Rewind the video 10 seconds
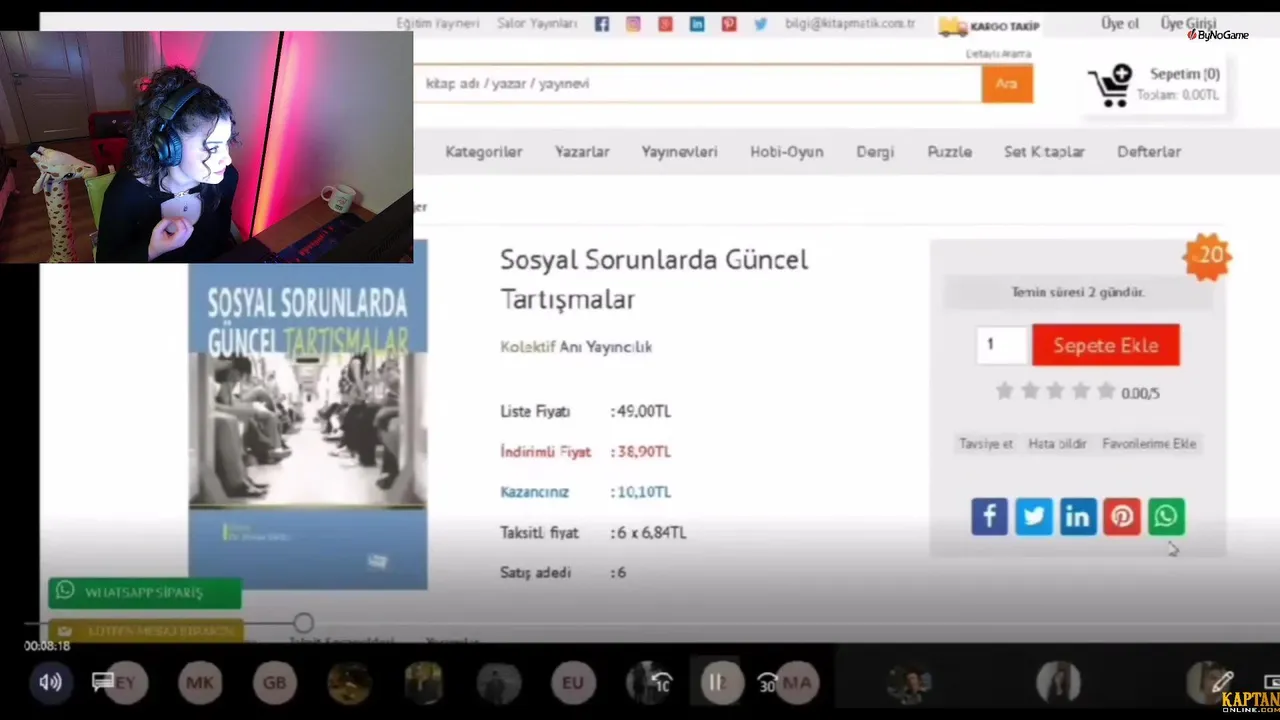The image size is (1280, 720). point(662,683)
